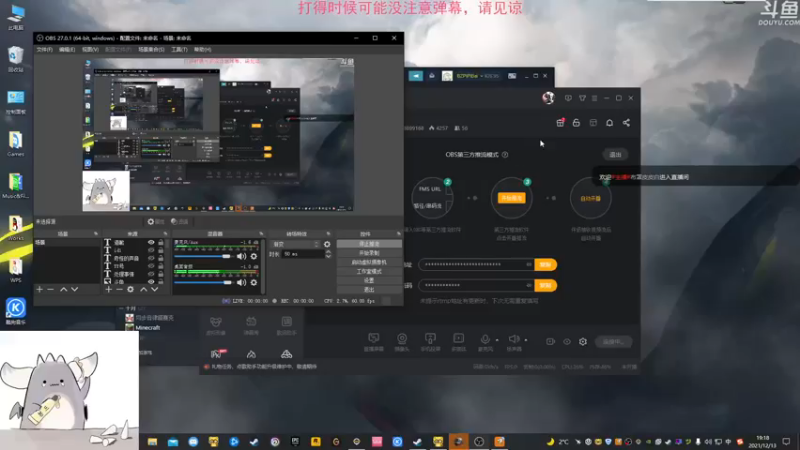Remove source using the sources minus icon
The height and width of the screenshot is (450, 800).
[x=119, y=289]
